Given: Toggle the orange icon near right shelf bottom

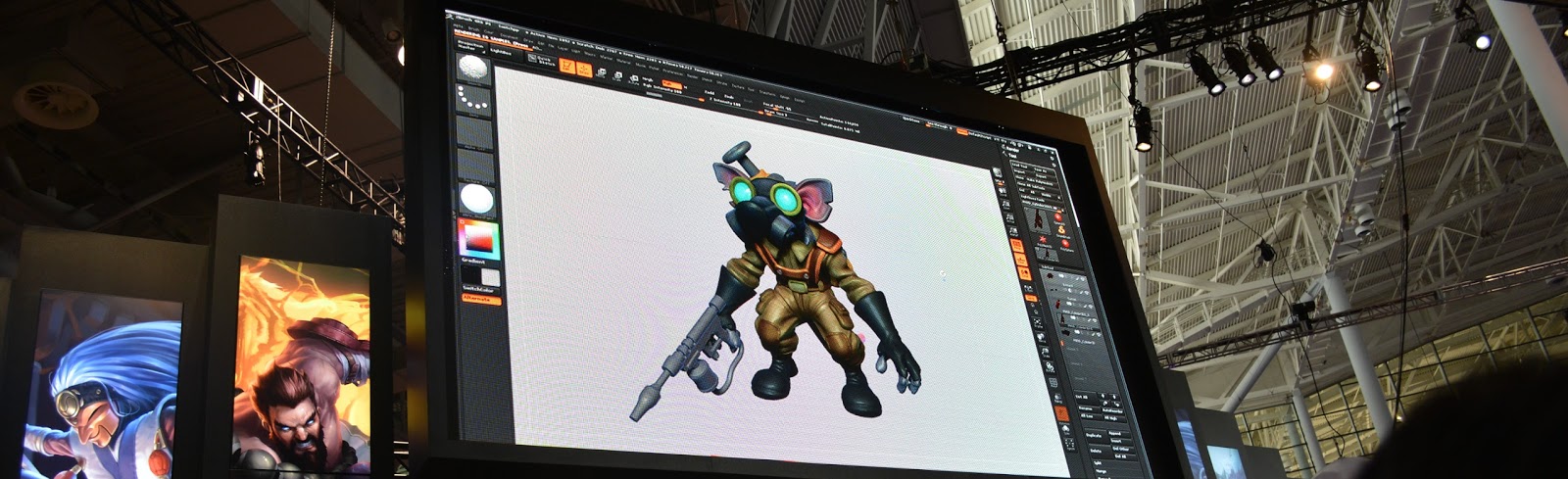Looking at the screenshot, I should point(1061,413).
